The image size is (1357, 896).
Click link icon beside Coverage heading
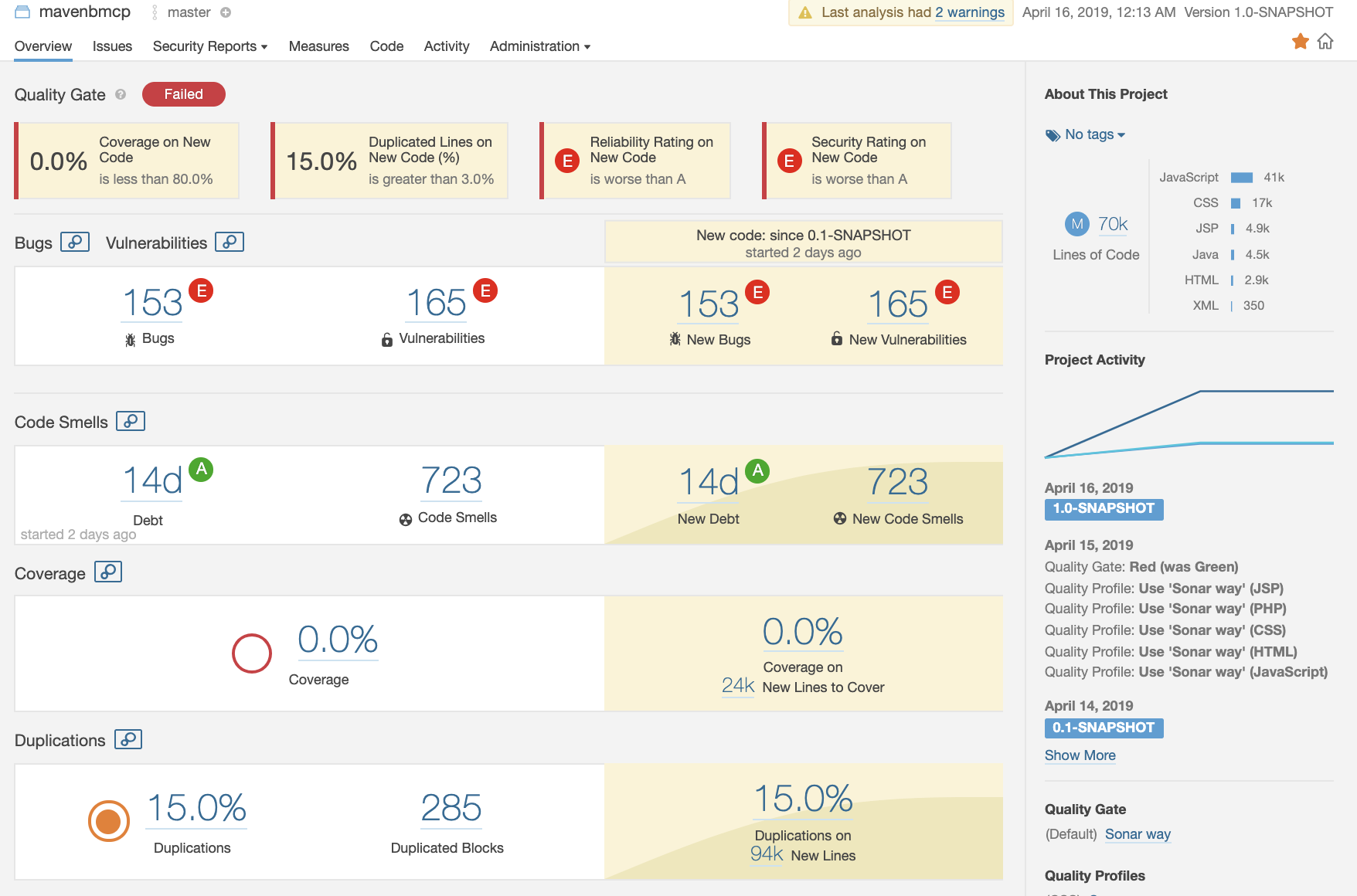[x=108, y=572]
